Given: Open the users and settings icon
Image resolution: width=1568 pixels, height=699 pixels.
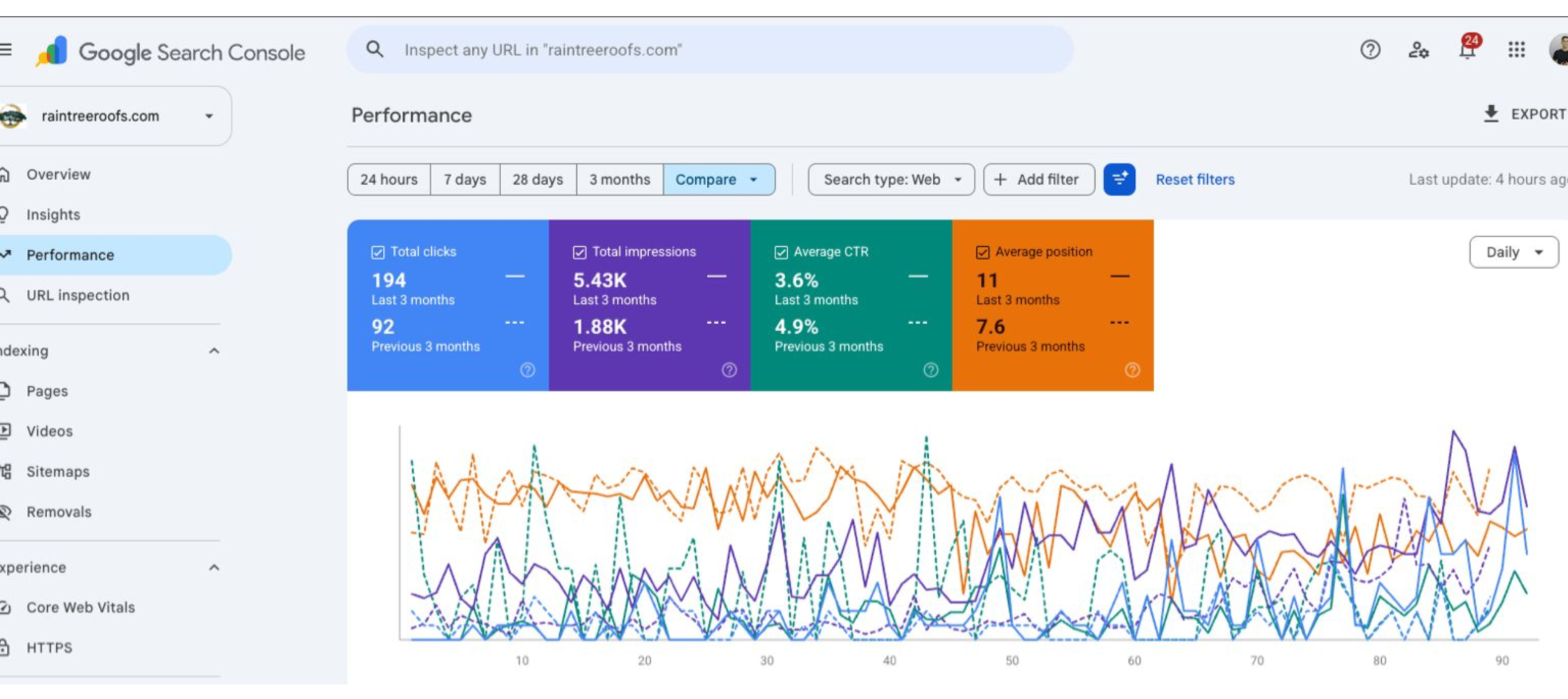Looking at the screenshot, I should click(1419, 50).
